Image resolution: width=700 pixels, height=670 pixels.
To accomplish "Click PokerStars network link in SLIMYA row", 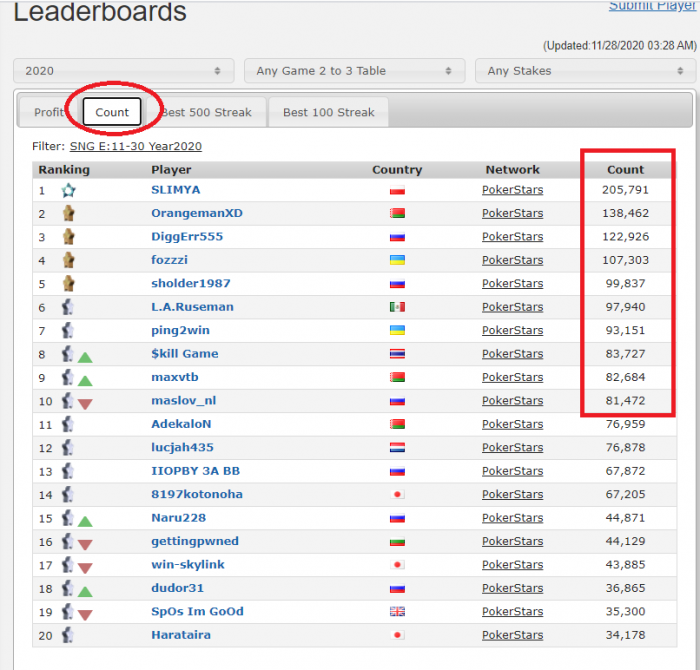I will point(512,190).
